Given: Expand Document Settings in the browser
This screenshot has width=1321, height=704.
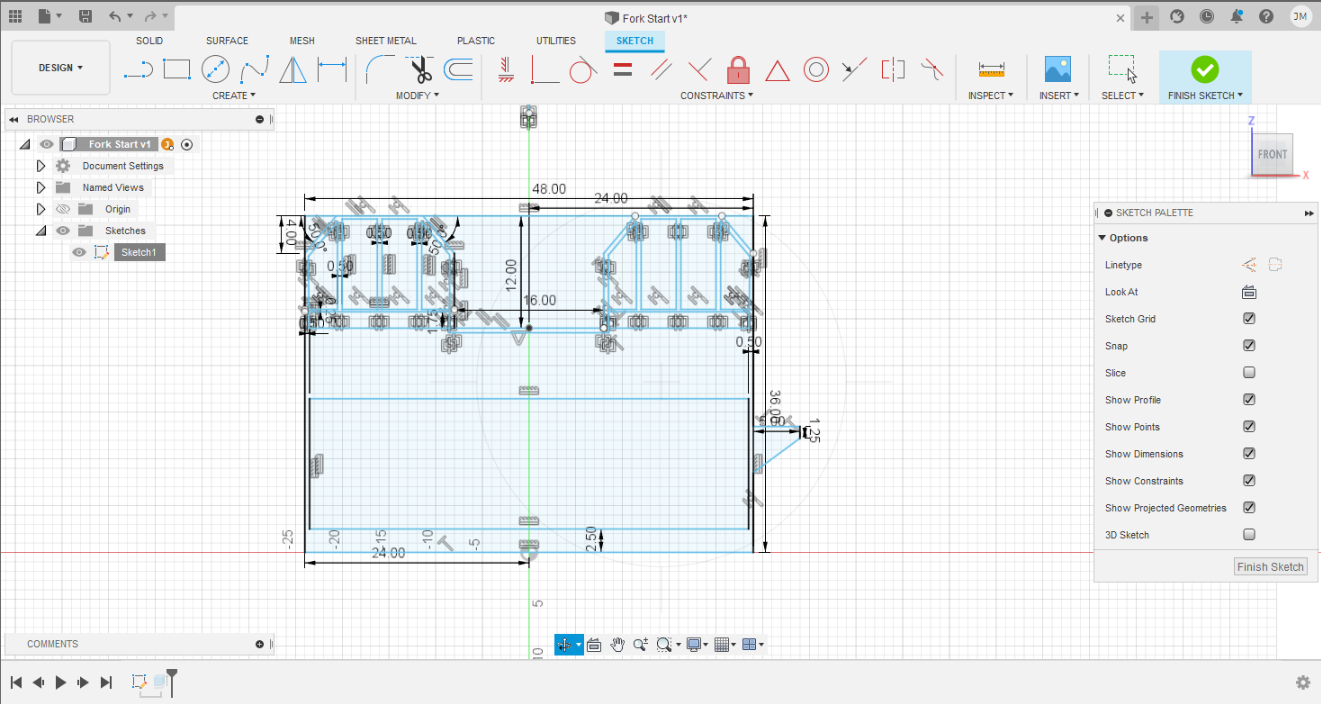Looking at the screenshot, I should pos(40,165).
